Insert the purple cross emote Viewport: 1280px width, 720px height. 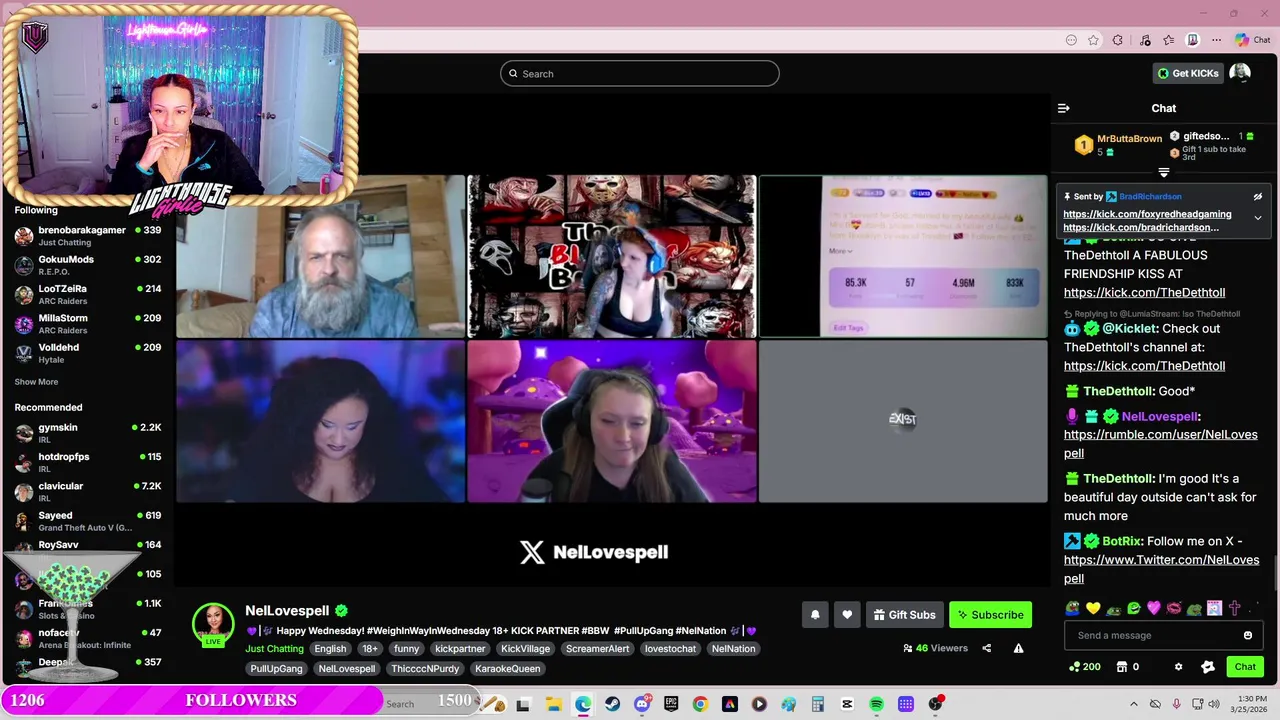[1235, 608]
